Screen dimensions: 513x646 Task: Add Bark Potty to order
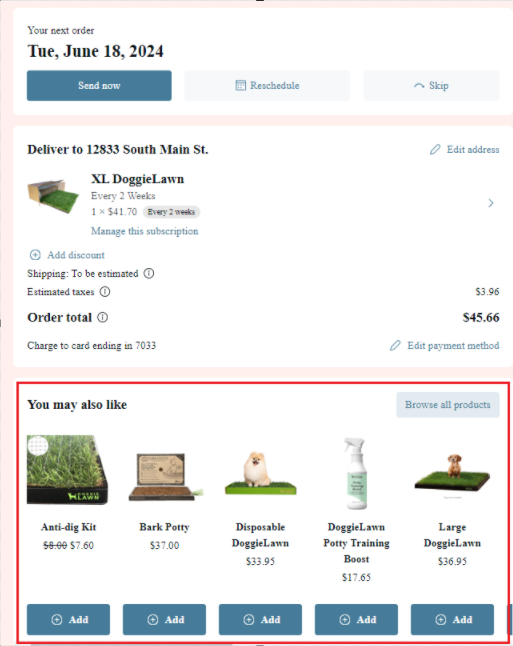pos(164,620)
